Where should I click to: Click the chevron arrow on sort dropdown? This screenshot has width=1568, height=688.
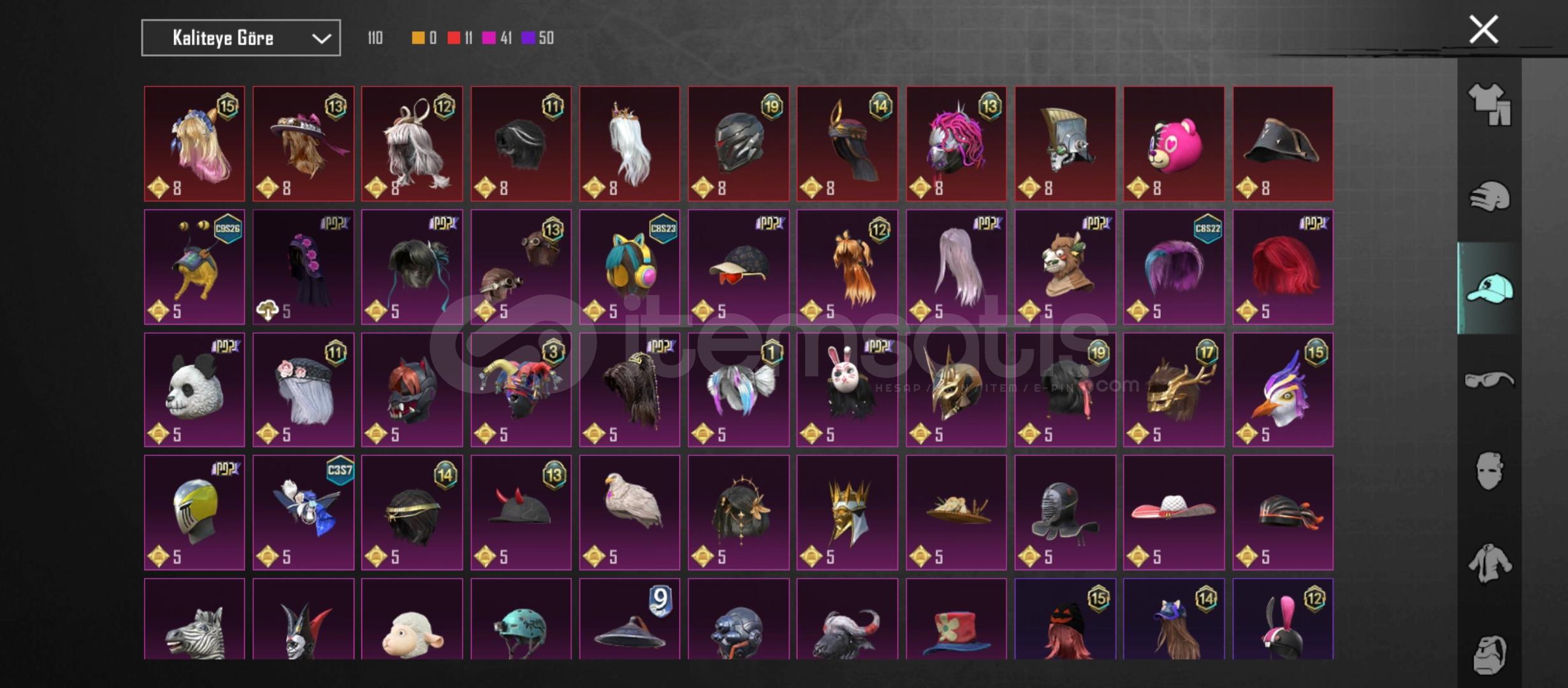pos(321,38)
